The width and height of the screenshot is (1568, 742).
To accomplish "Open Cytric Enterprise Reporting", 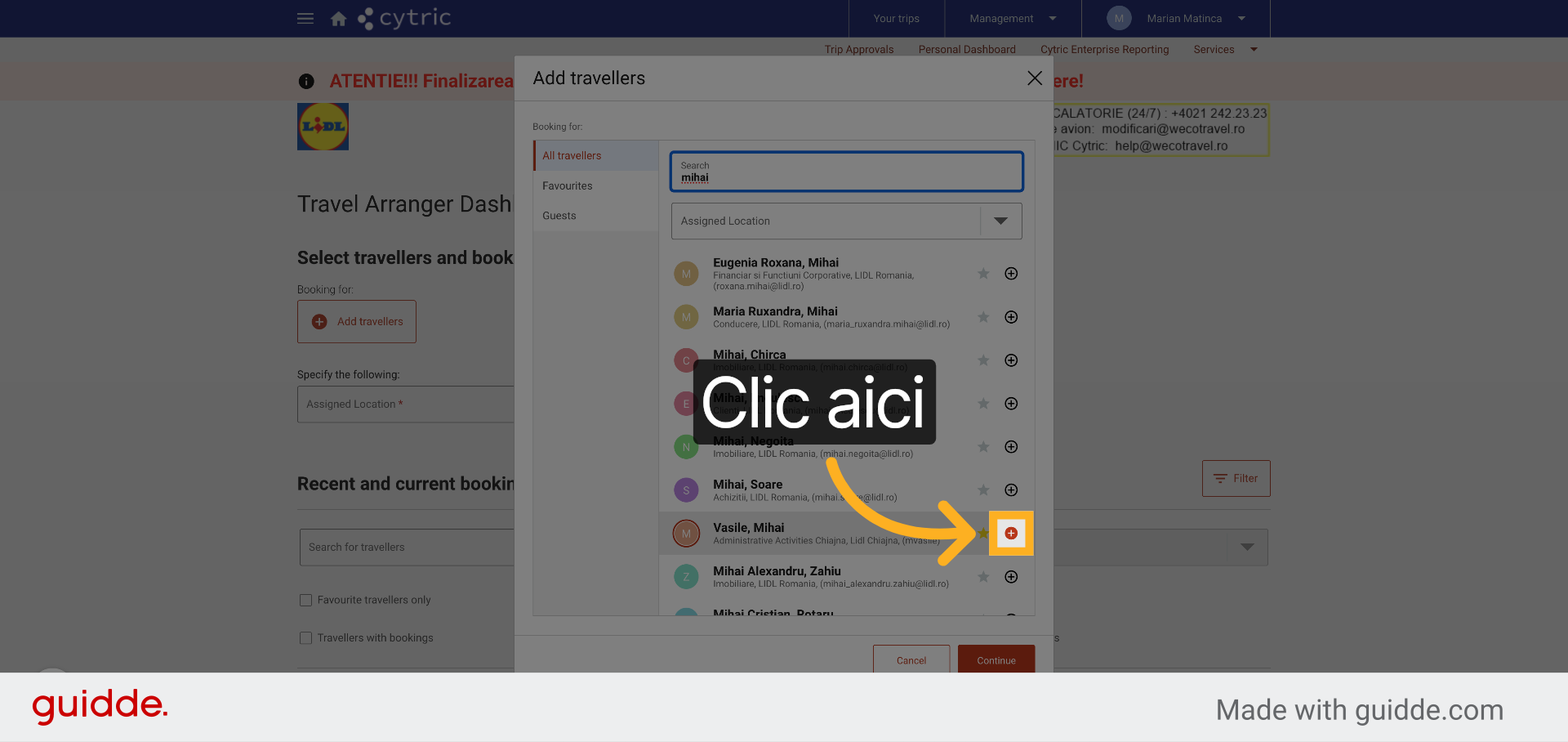I will click(1104, 50).
